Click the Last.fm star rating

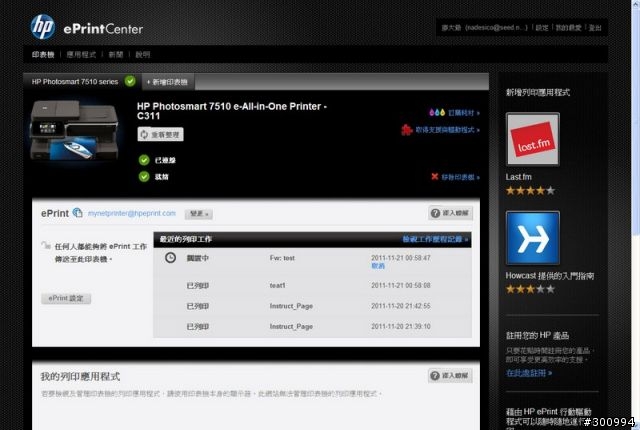[x=530, y=191]
